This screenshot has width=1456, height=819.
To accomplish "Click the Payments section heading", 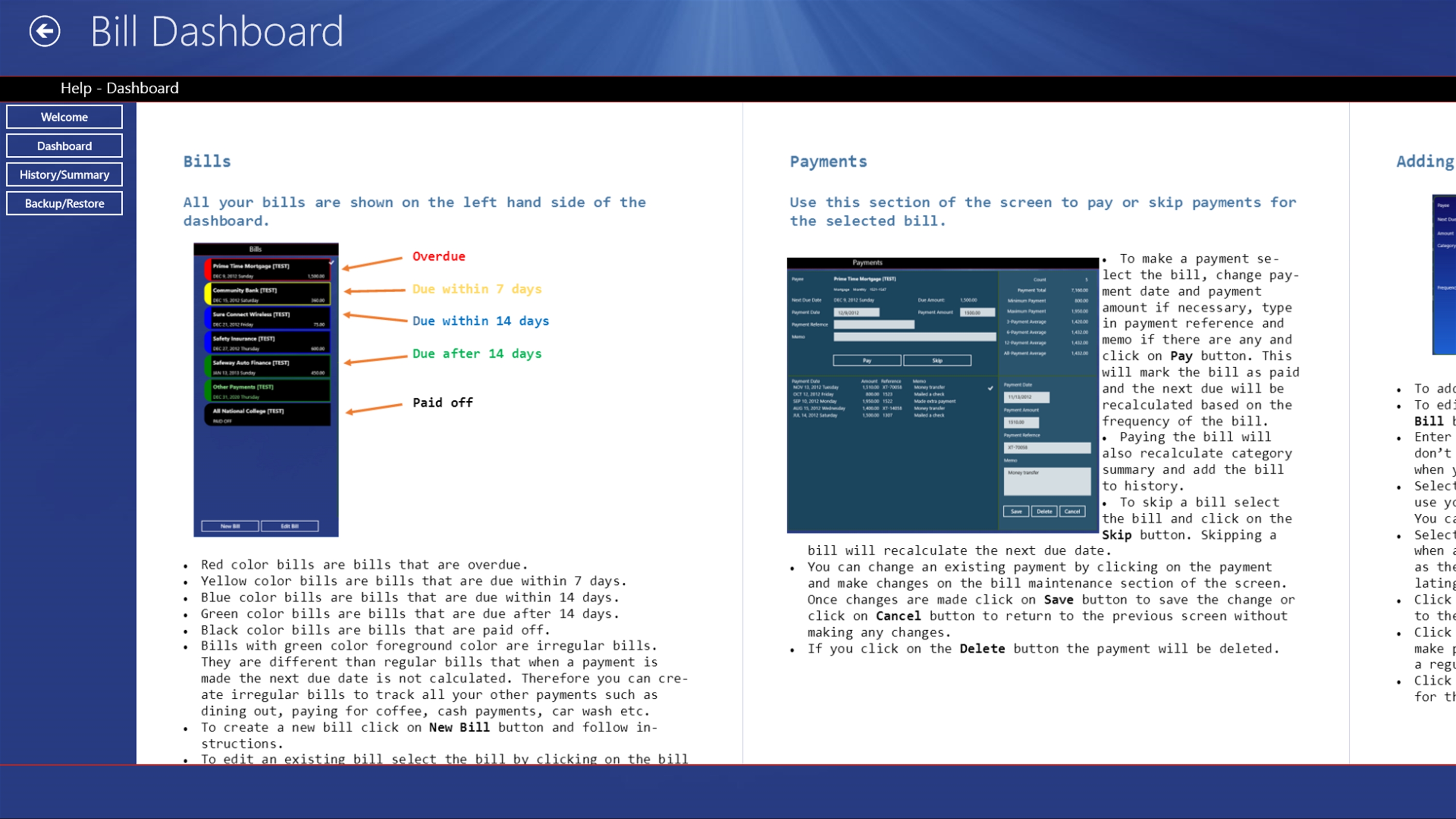I will pyautogui.click(x=828, y=162).
